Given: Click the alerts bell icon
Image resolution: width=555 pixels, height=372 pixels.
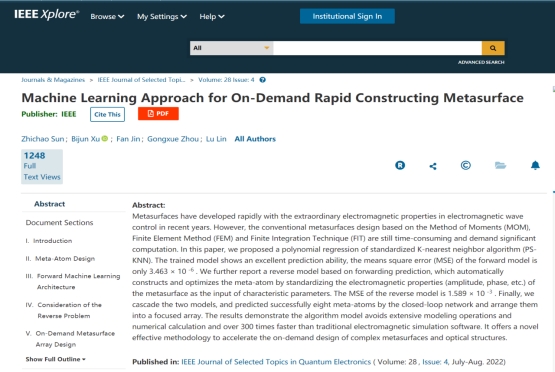Looking at the screenshot, I should point(535,165).
